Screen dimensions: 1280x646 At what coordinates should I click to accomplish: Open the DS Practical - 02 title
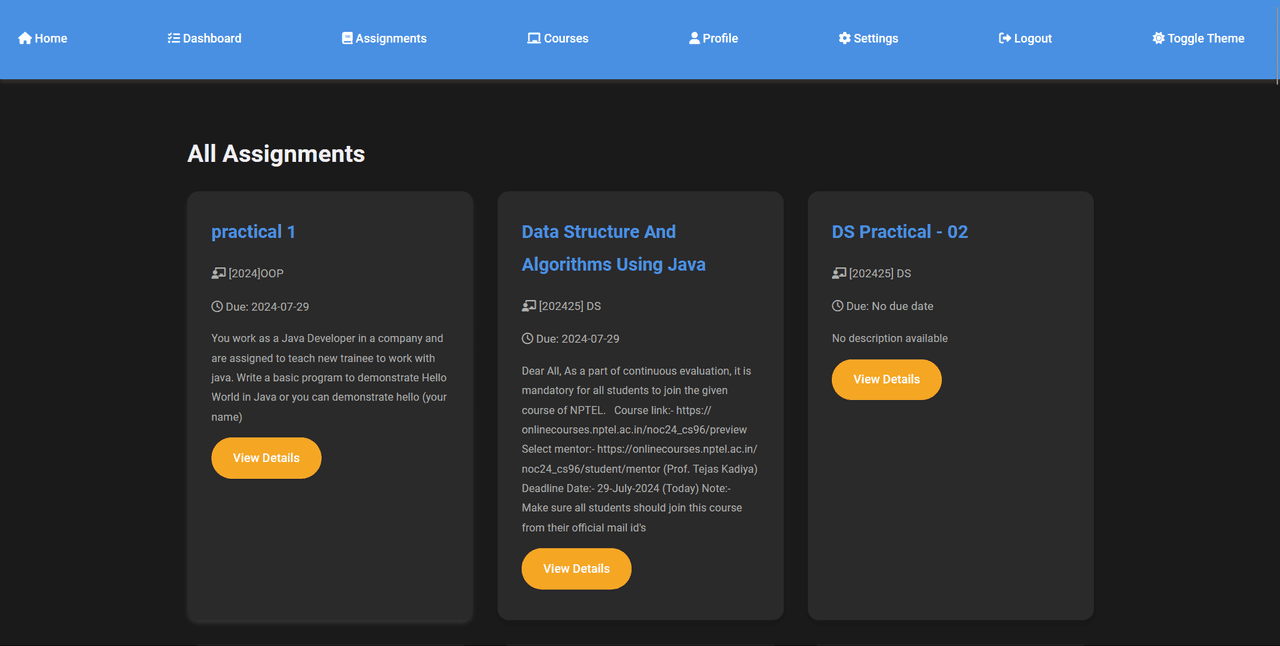(x=899, y=232)
